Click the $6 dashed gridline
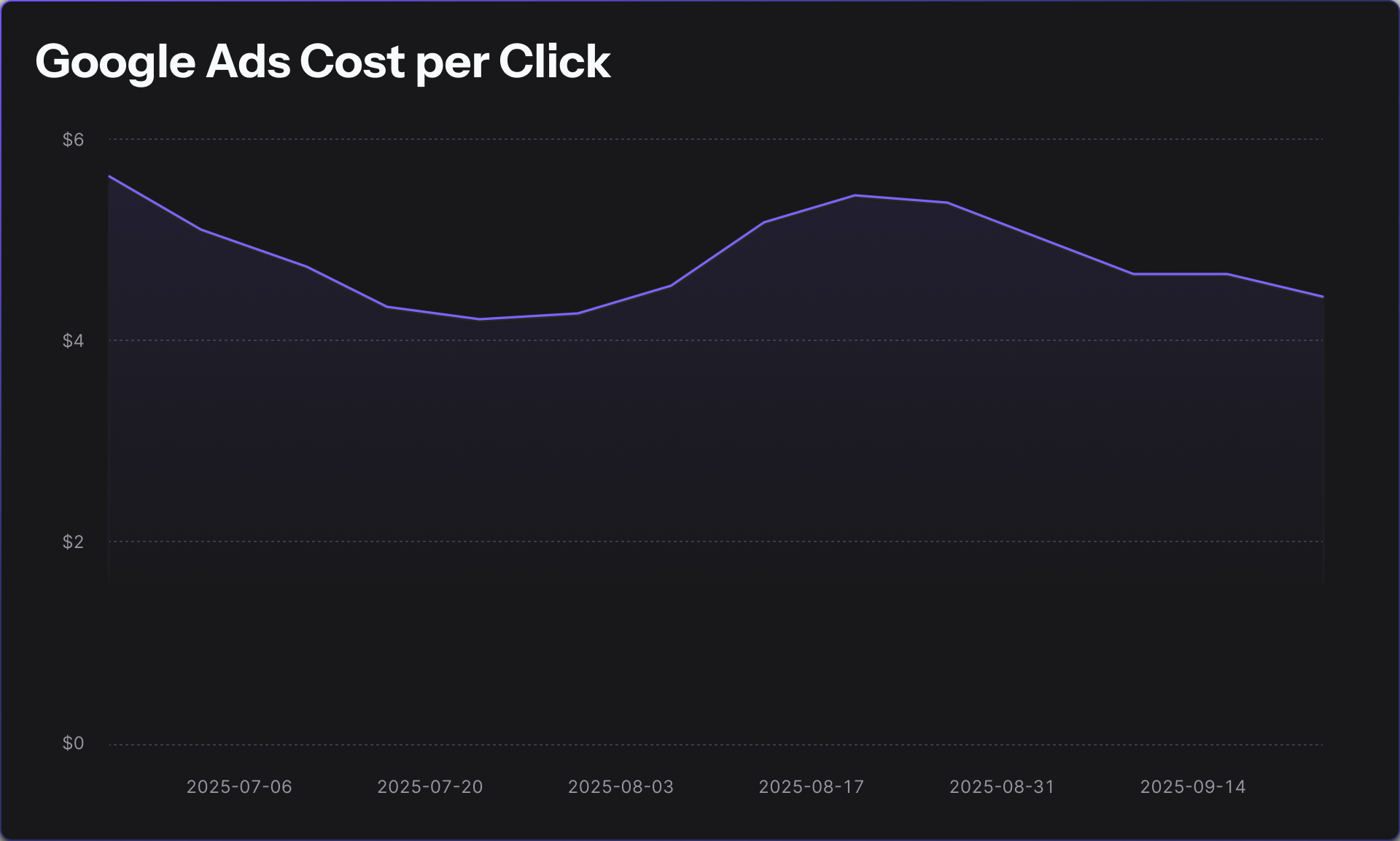Image resolution: width=1400 pixels, height=841 pixels. click(715, 139)
